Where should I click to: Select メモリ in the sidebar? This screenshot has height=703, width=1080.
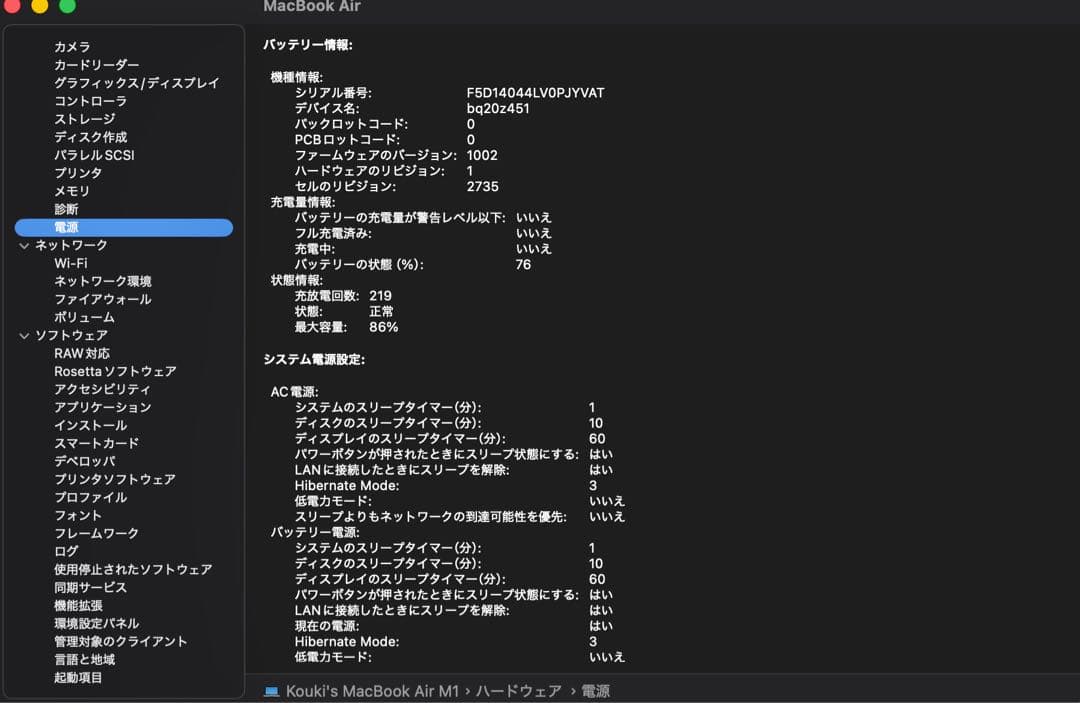click(x=72, y=191)
